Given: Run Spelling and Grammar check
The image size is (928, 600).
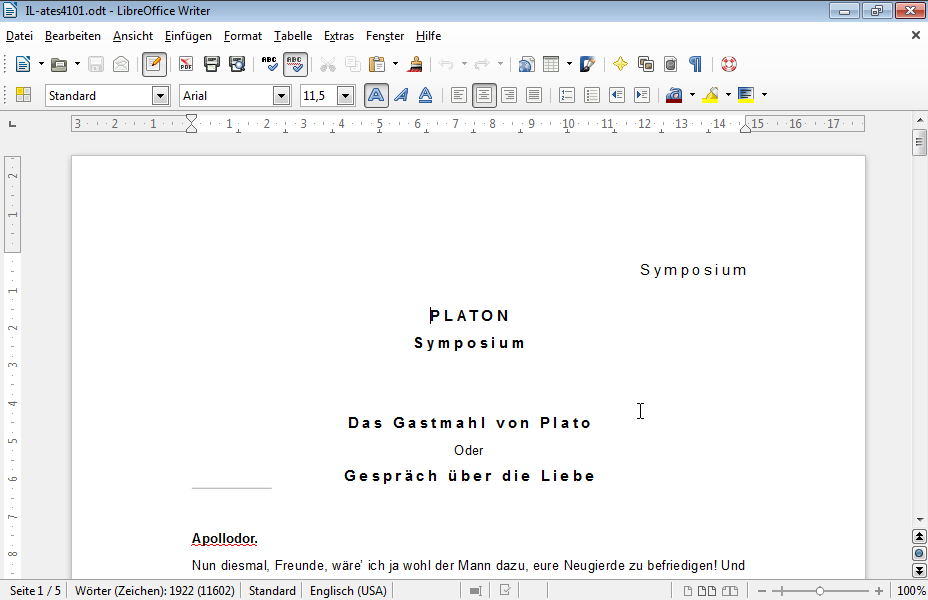Looking at the screenshot, I should point(269,64).
